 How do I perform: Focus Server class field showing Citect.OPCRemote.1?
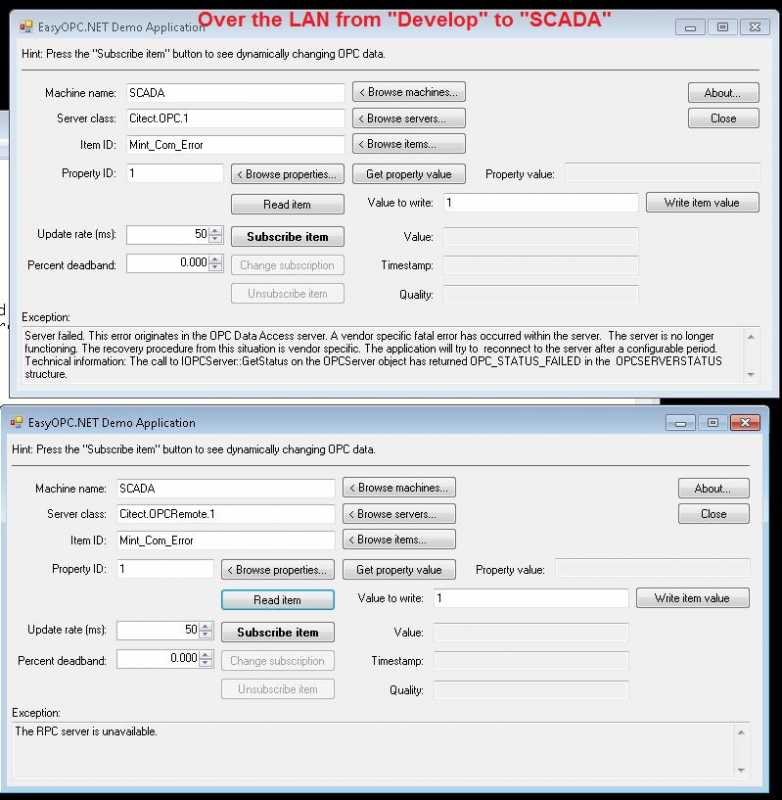coord(225,514)
